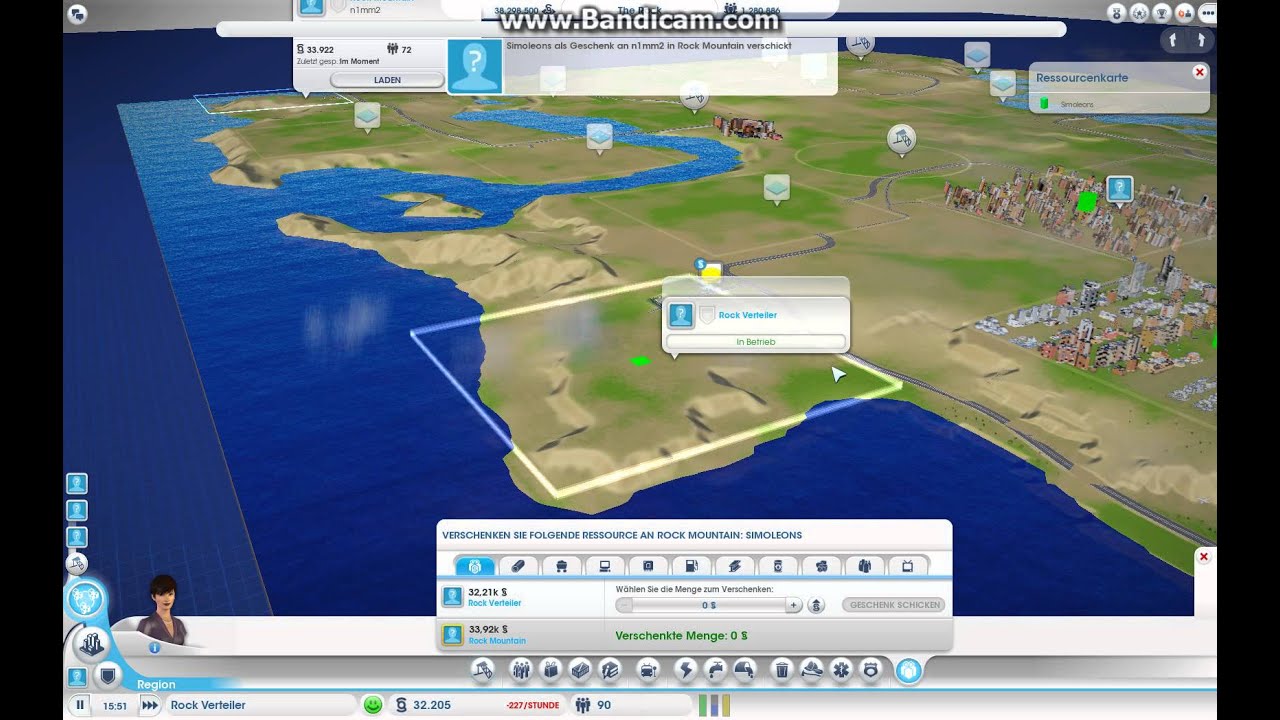1280x720 pixels.
Task: Open the roads map icon in bottom toolbar
Action: pos(483,669)
